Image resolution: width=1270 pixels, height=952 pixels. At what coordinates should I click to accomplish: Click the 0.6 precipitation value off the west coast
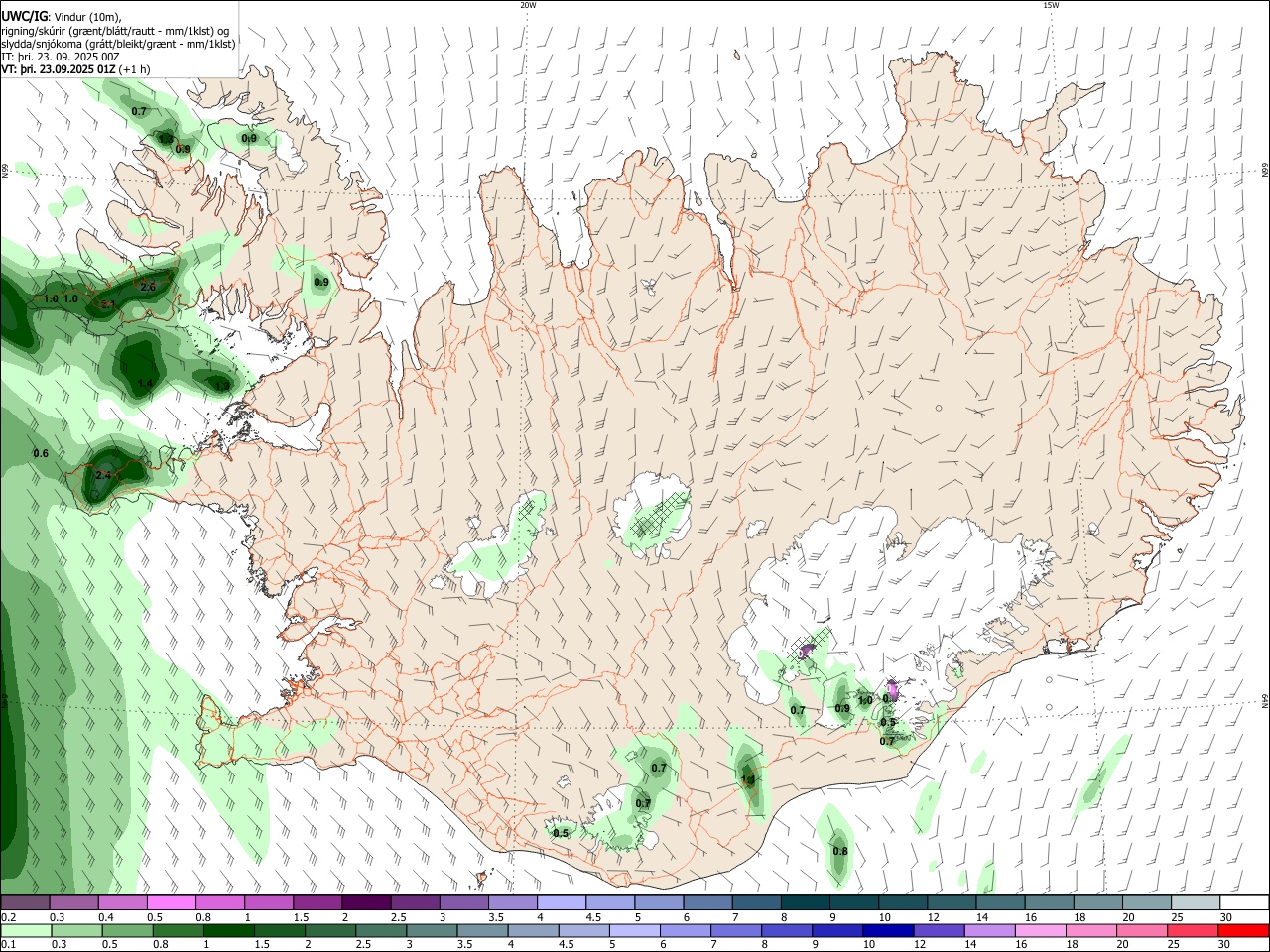pyautogui.click(x=41, y=454)
